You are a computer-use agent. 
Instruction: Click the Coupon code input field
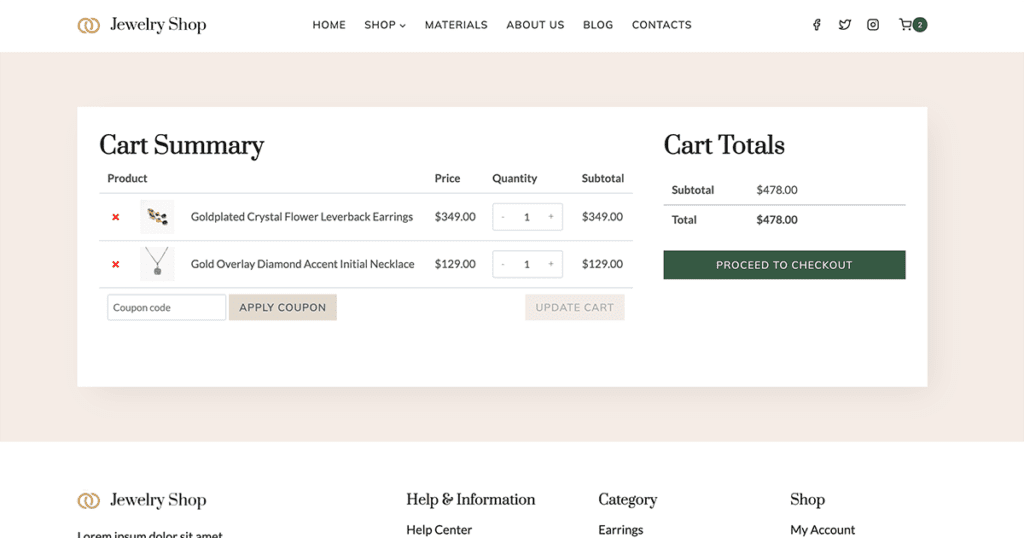166,308
